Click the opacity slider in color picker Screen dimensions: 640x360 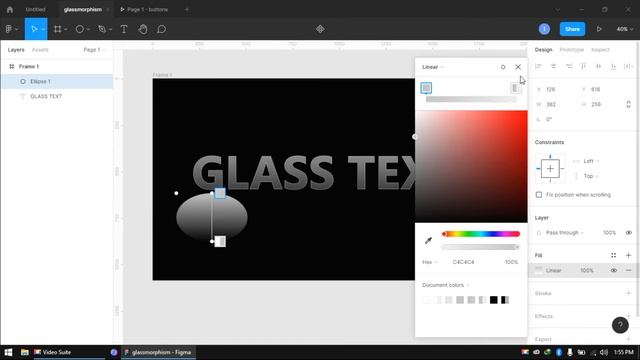pyautogui.click(x=481, y=247)
